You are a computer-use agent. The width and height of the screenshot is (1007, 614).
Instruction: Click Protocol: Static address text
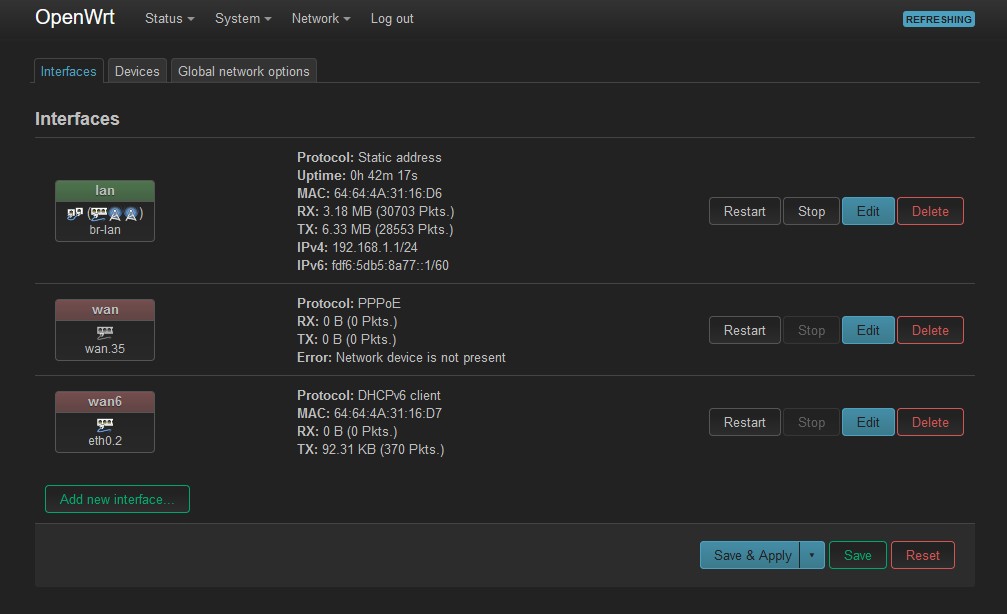pyautogui.click(x=369, y=157)
